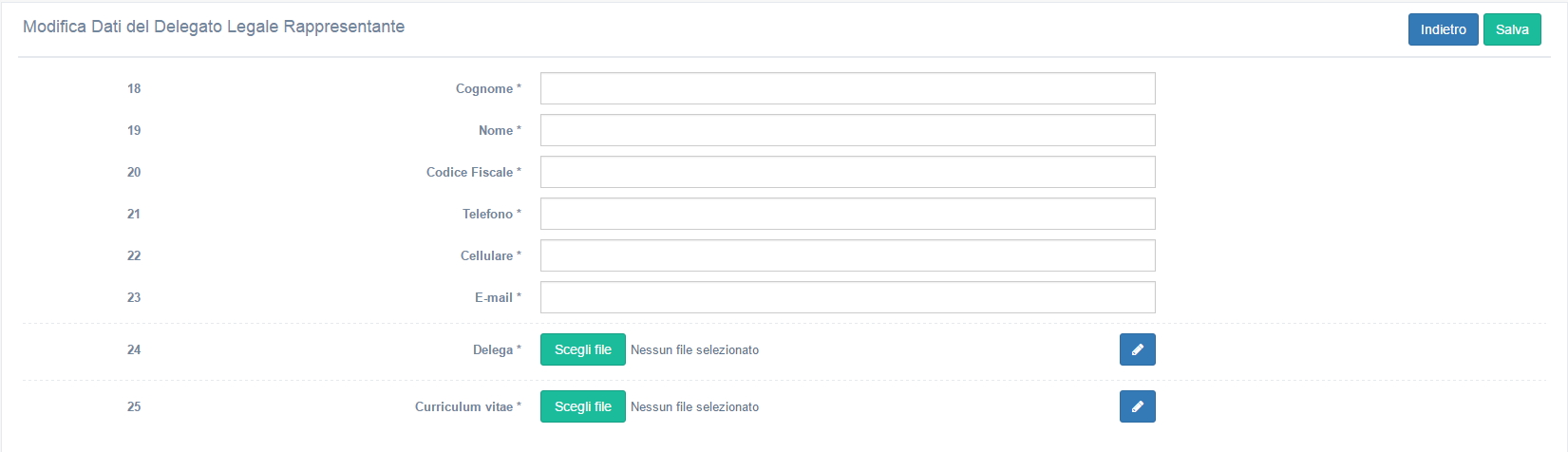Select the Telefono input field
The image size is (1568, 452).
point(848,214)
